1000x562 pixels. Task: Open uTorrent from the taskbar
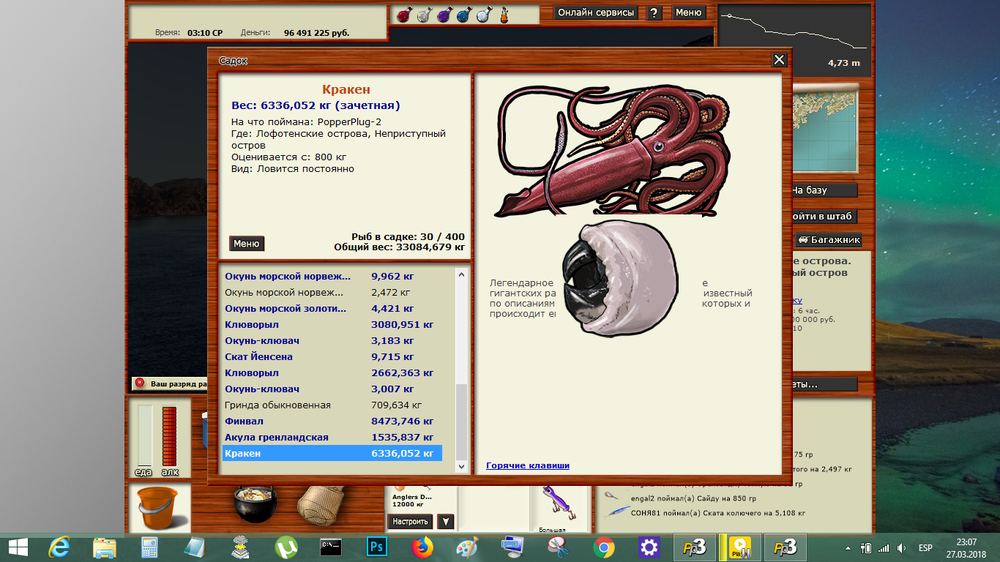(286, 547)
